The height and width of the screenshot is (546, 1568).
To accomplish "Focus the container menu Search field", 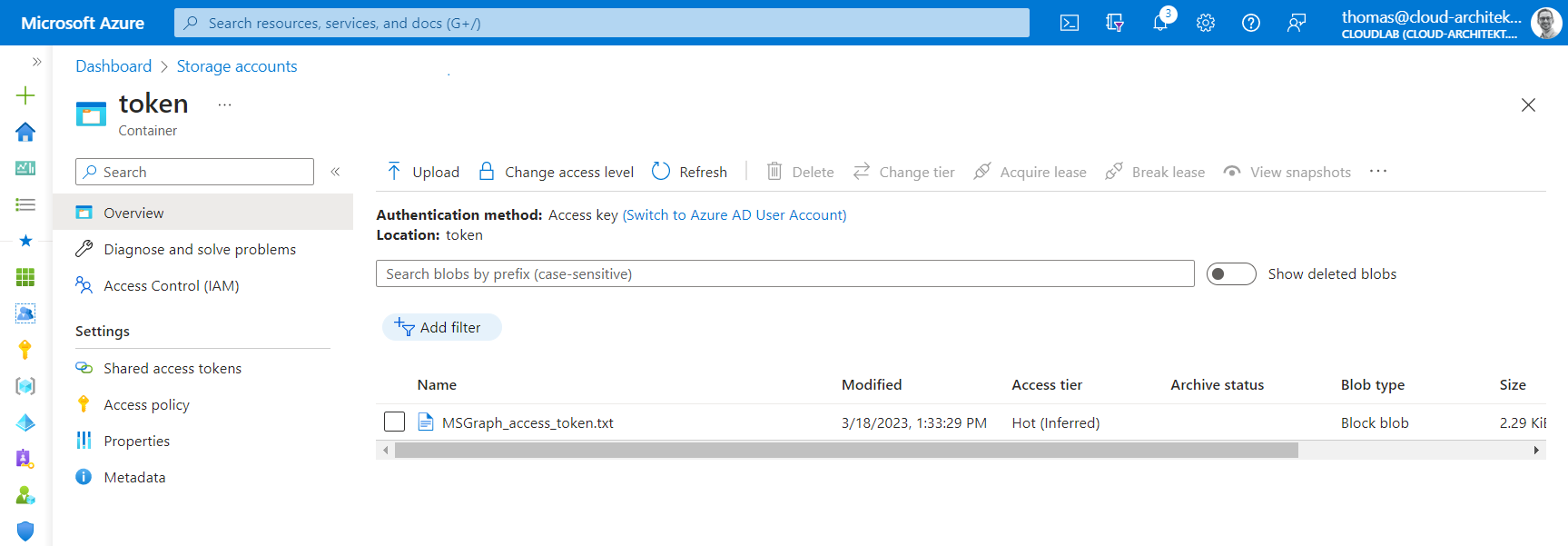I will click(x=194, y=172).
